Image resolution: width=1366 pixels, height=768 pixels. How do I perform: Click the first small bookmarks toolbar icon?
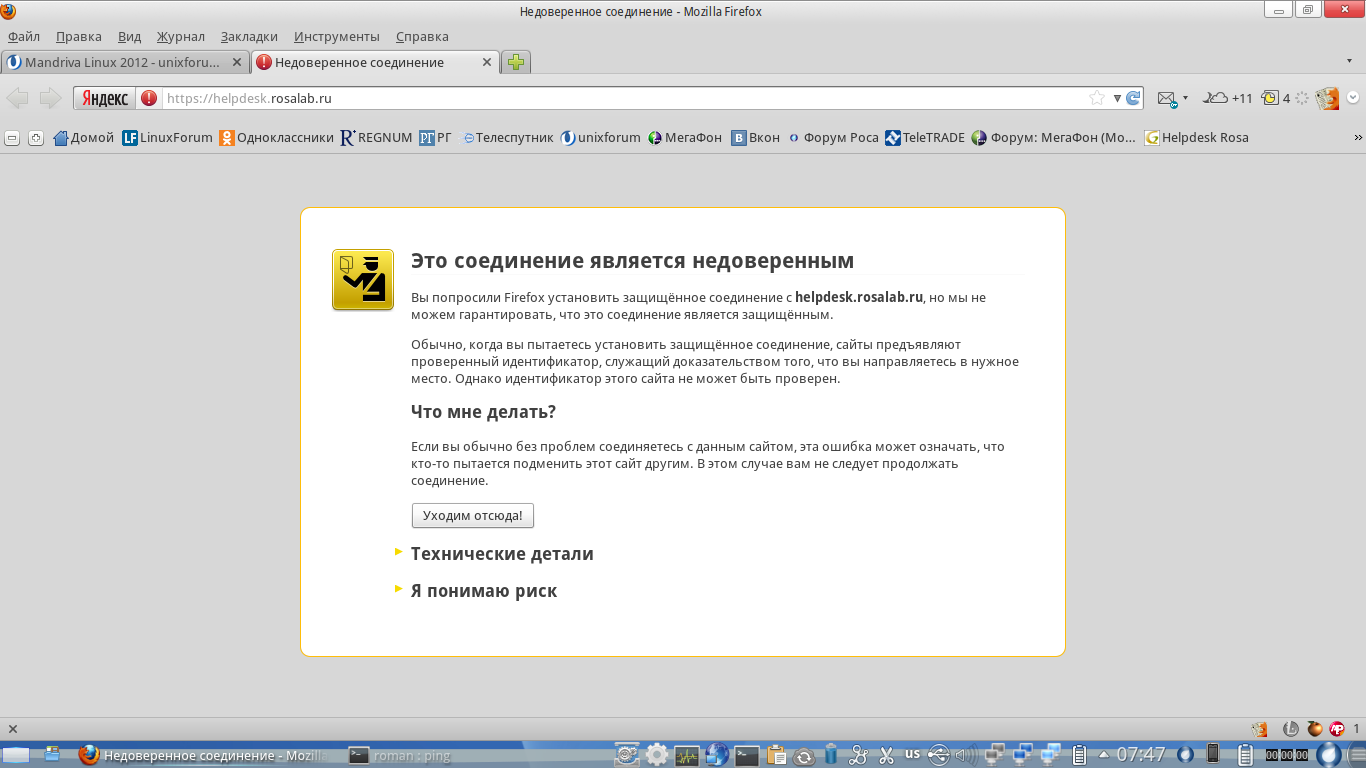[13, 138]
